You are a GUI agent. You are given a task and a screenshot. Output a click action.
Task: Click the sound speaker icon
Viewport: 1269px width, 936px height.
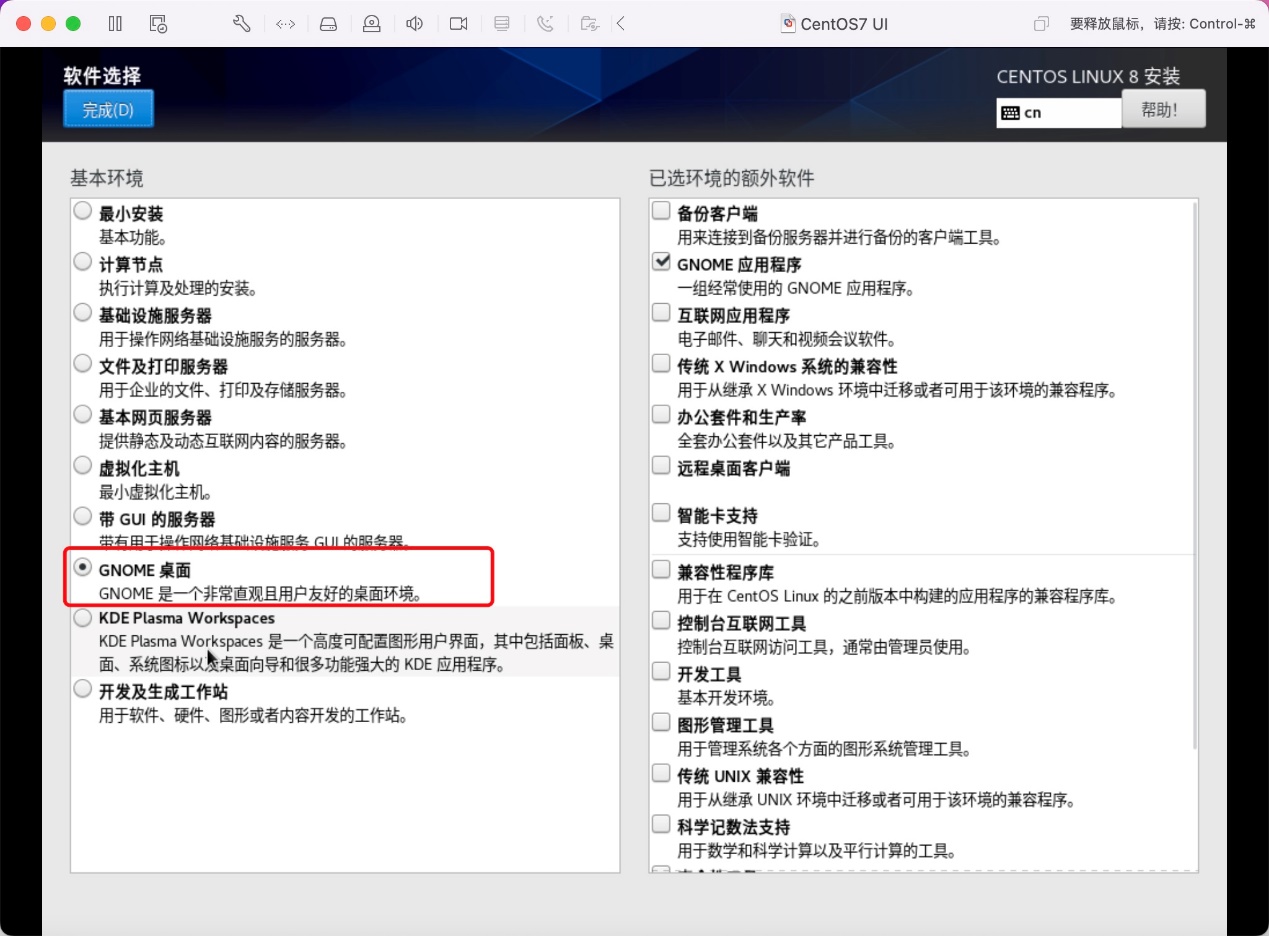click(415, 24)
